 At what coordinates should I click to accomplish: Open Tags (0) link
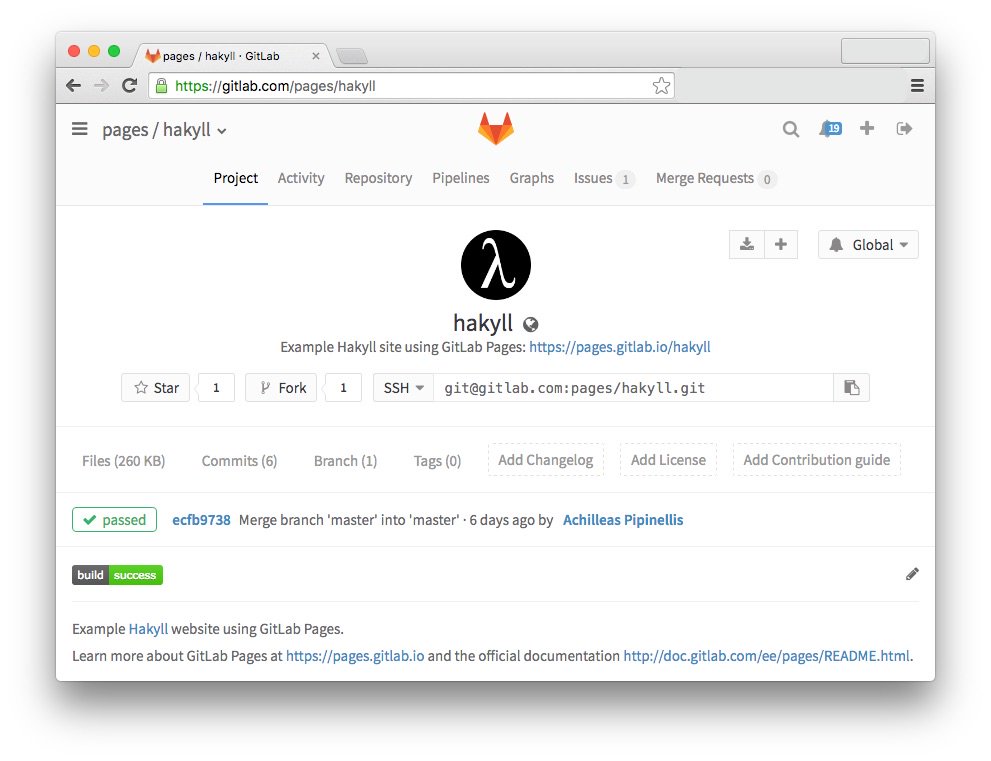[437, 461]
